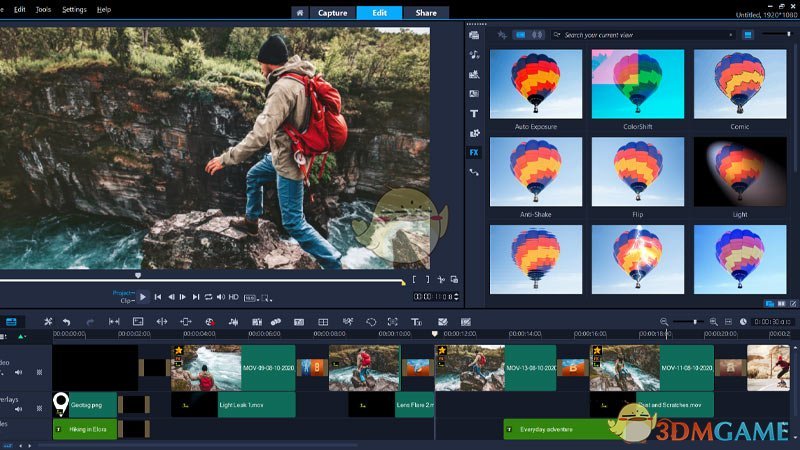Open the Title (T) library panel
This screenshot has height=450, width=800.
[474, 113]
